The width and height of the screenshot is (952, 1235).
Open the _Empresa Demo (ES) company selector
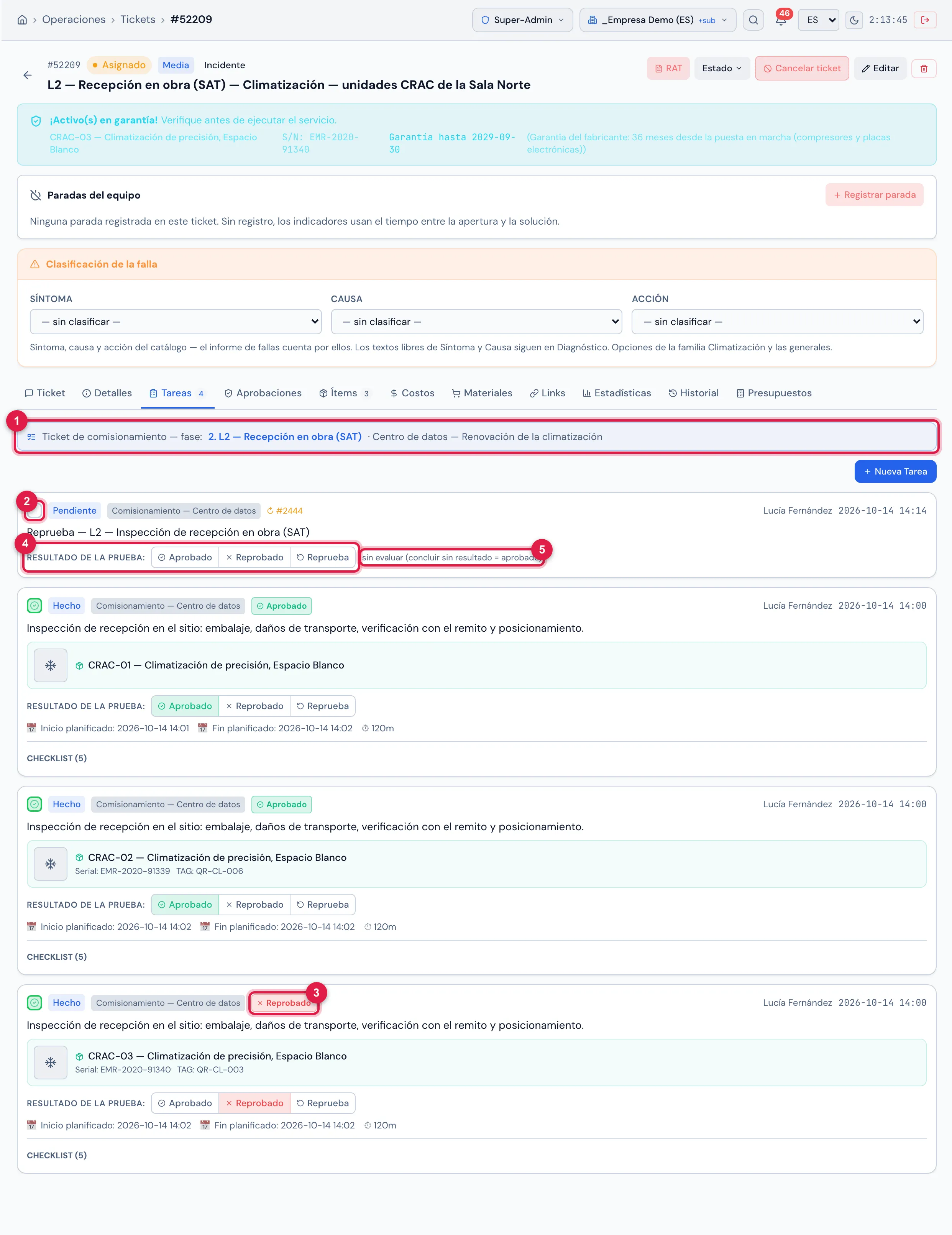pos(657,20)
